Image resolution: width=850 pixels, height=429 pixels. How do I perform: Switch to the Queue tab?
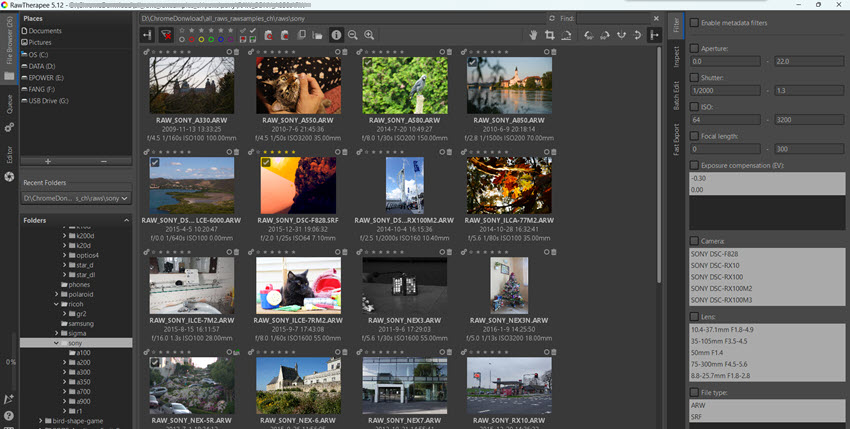tap(9, 112)
